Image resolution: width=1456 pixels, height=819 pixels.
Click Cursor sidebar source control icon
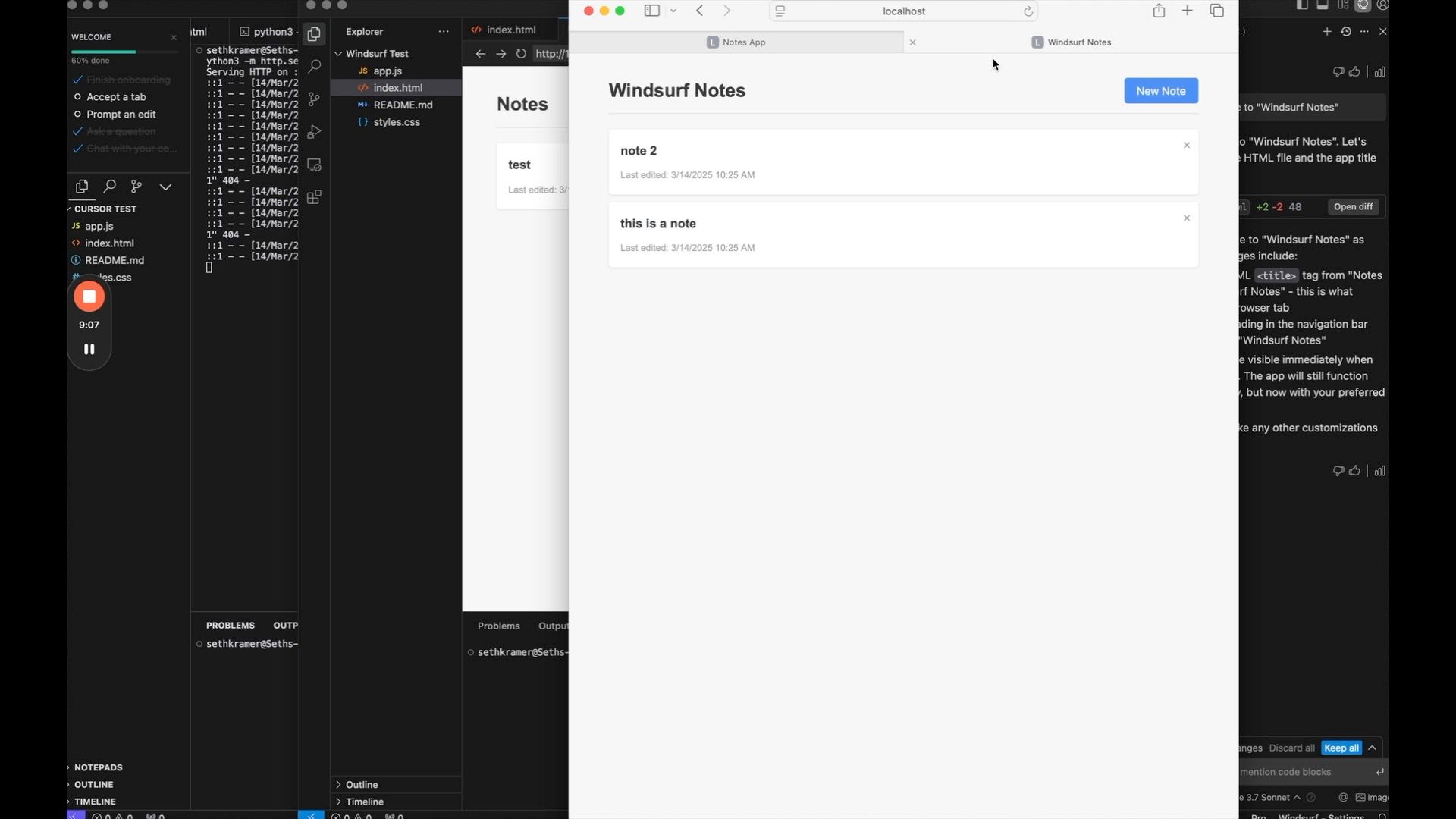click(136, 186)
